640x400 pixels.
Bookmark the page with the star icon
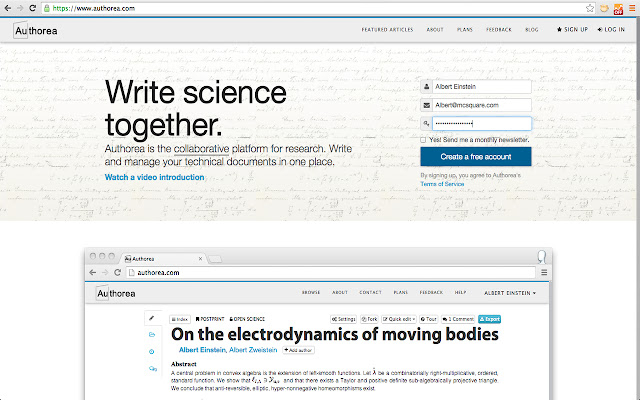tap(589, 8)
